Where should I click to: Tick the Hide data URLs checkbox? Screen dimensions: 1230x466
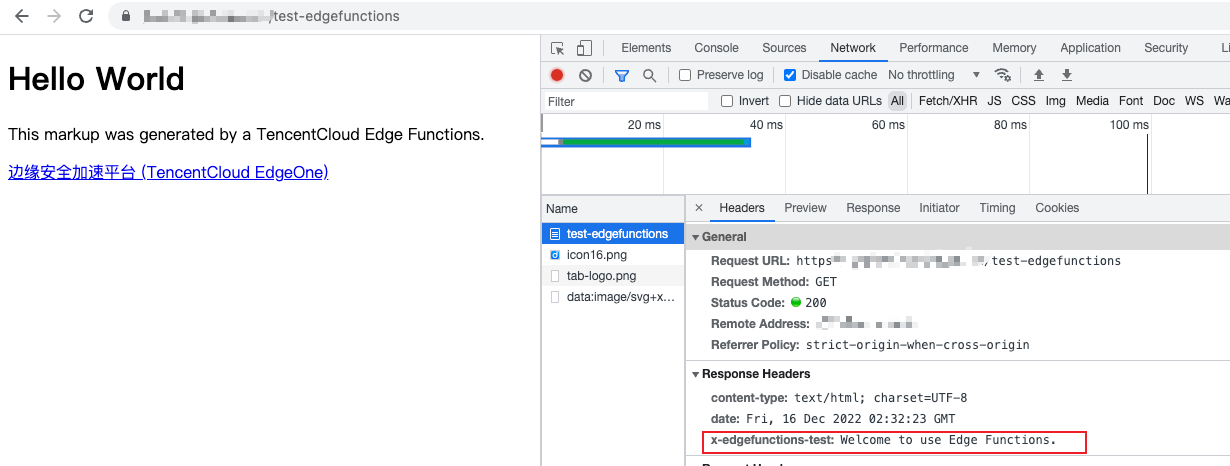tap(785, 101)
